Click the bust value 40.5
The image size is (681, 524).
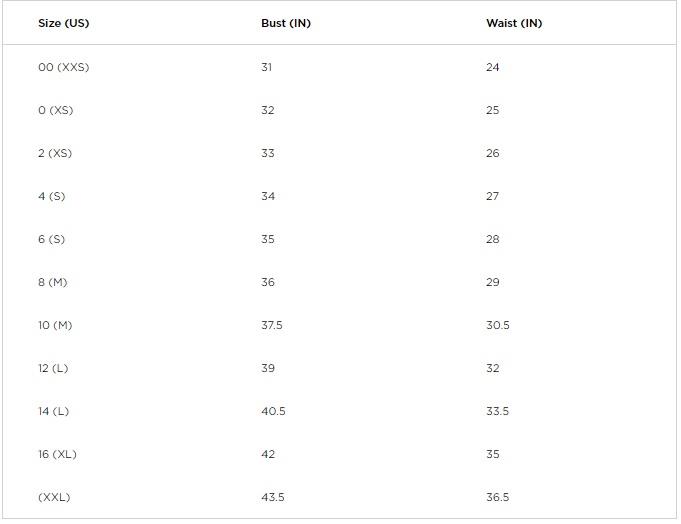coord(273,411)
